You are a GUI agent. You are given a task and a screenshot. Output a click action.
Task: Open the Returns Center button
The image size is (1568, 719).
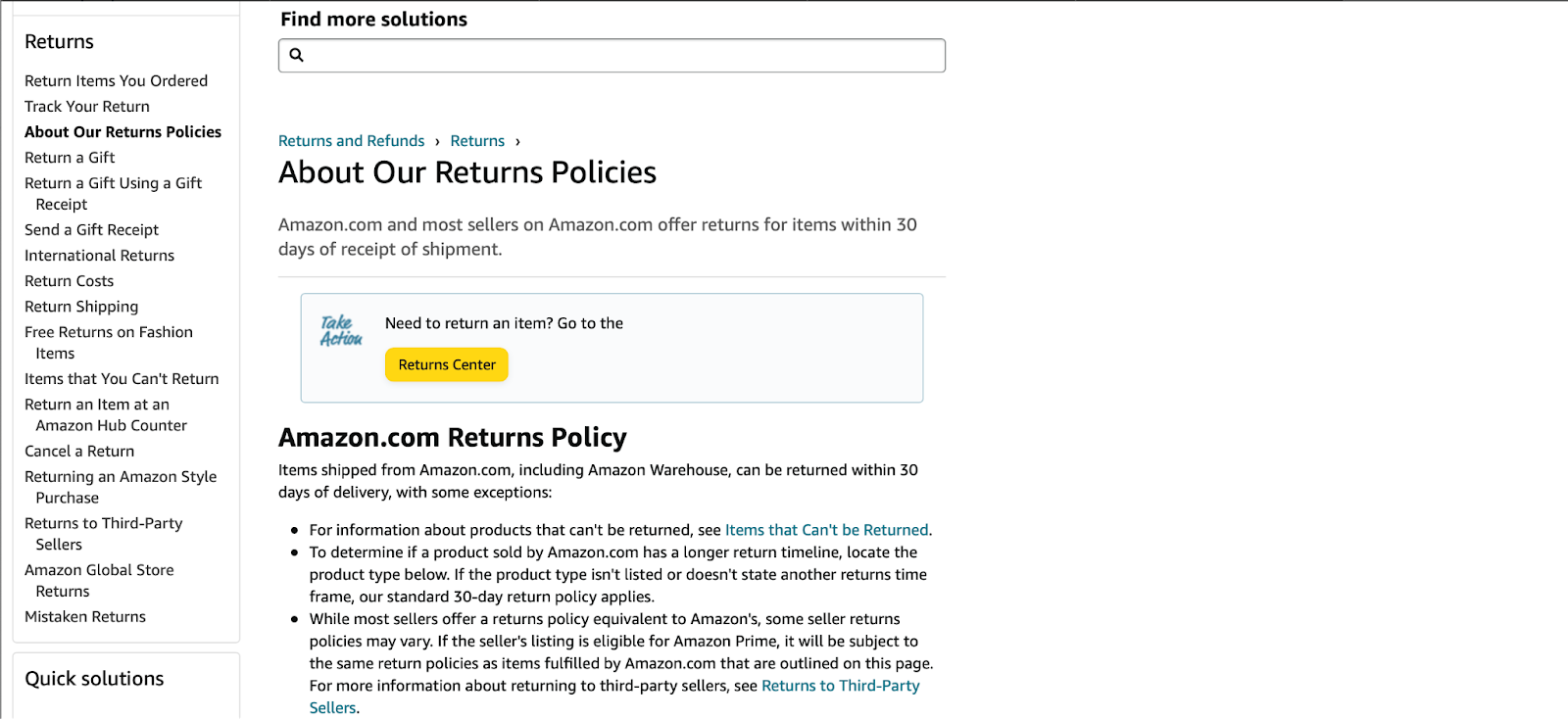(447, 364)
